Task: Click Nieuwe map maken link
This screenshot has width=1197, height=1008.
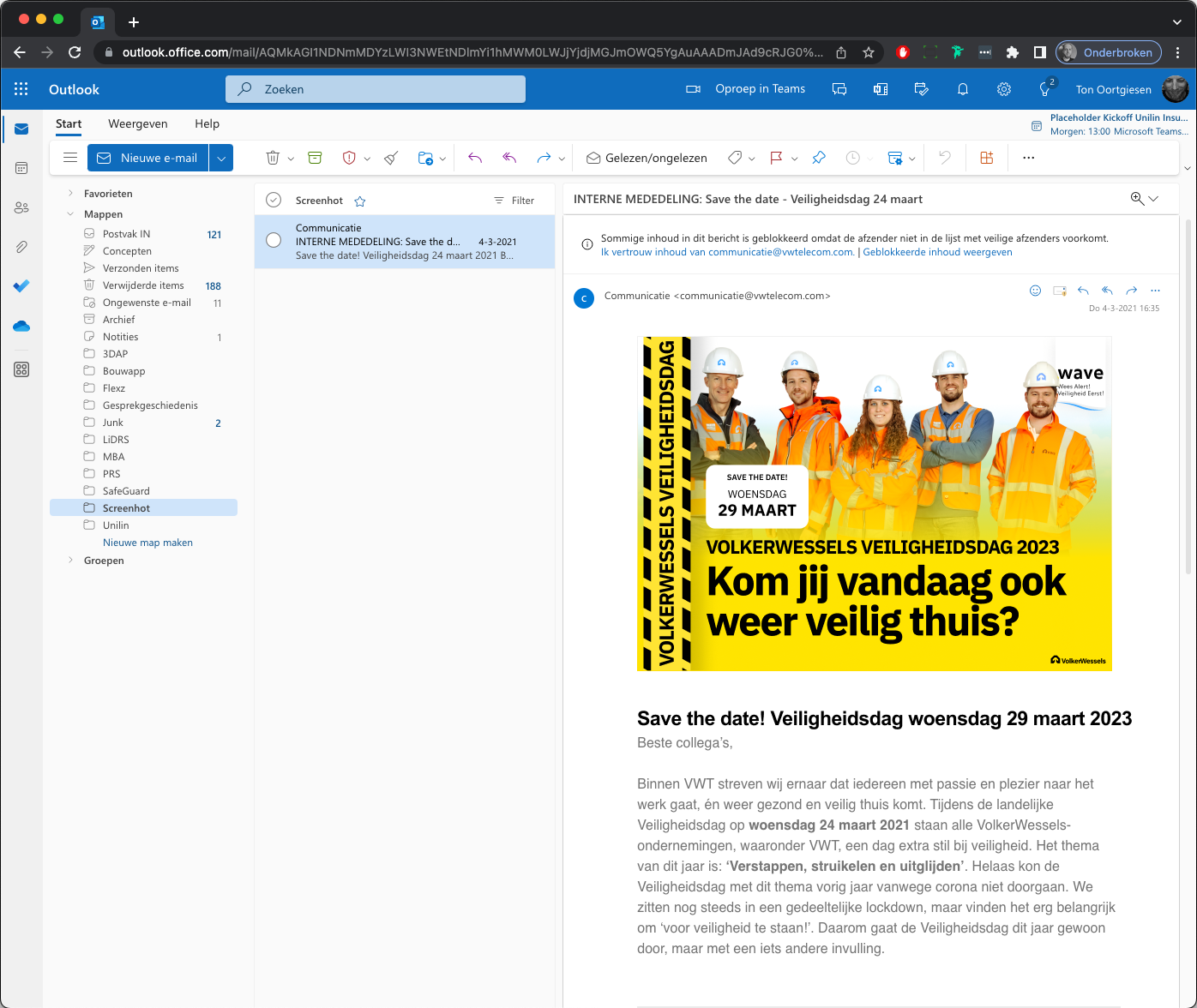Action: coord(147,543)
